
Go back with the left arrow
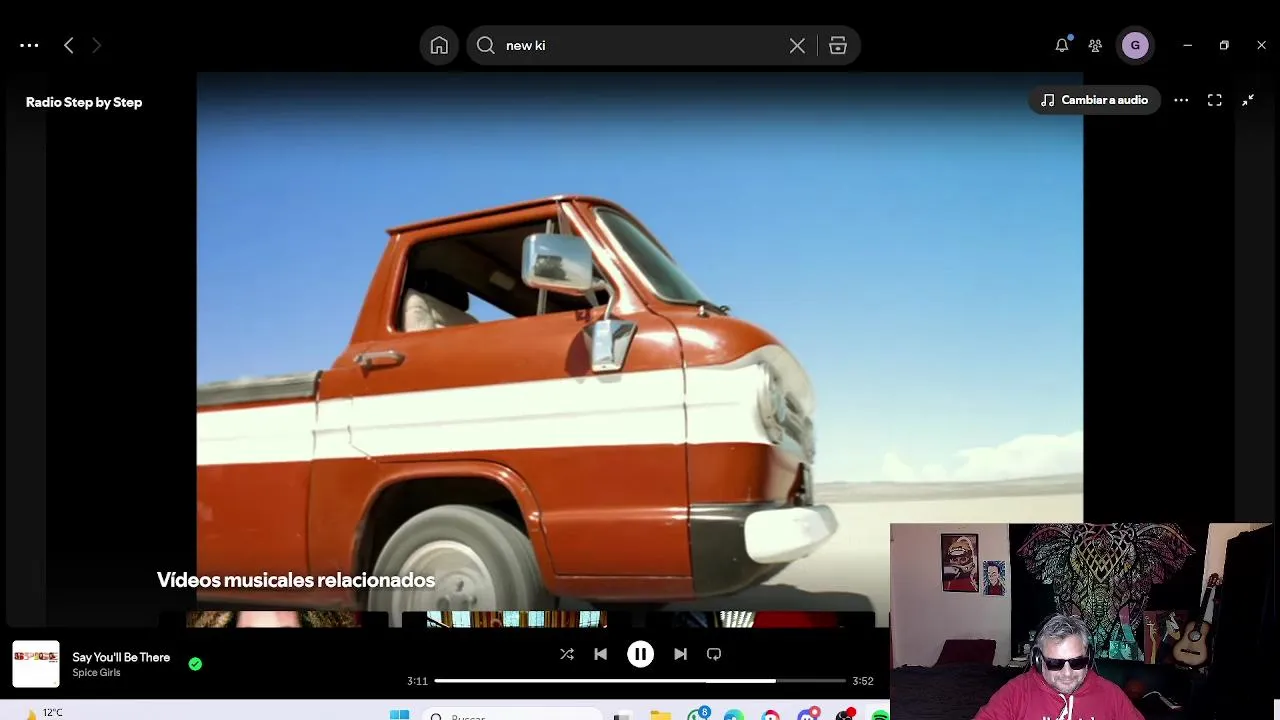[x=68, y=45]
